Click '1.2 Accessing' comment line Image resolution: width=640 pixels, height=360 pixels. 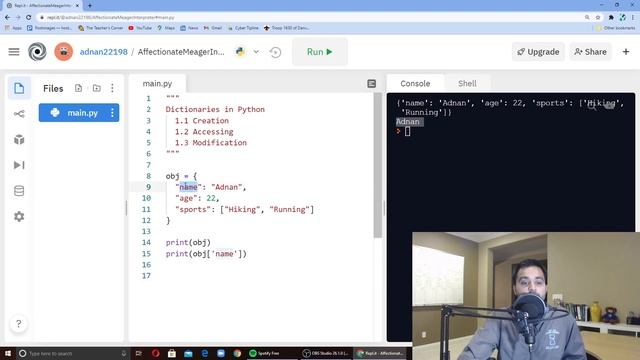(204, 132)
